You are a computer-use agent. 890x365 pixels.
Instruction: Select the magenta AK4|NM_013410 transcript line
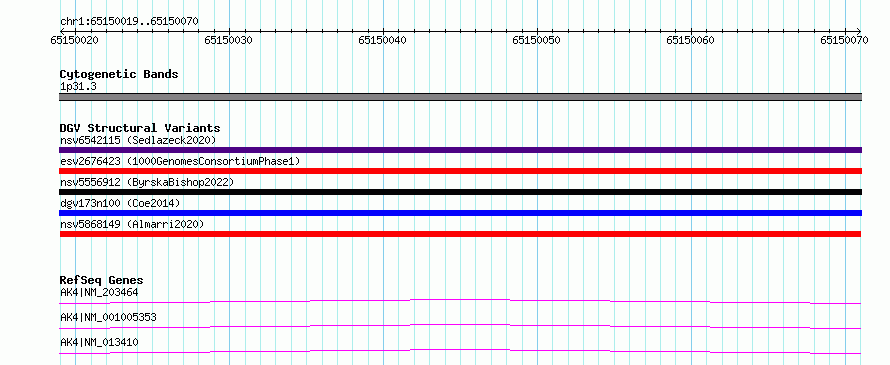(x=460, y=351)
